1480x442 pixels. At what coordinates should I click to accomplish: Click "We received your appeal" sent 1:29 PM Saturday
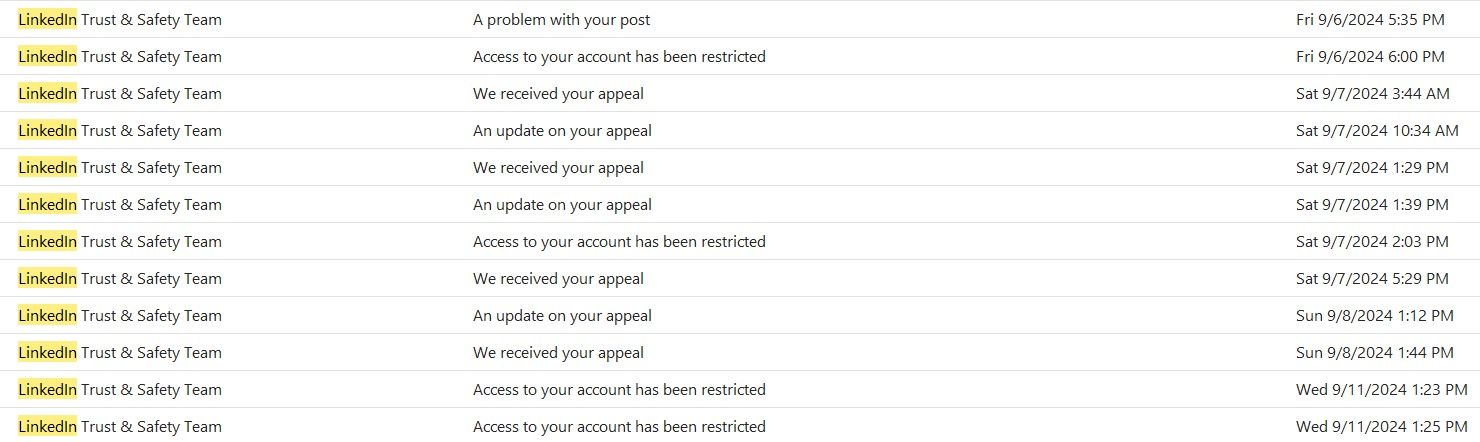pos(558,168)
